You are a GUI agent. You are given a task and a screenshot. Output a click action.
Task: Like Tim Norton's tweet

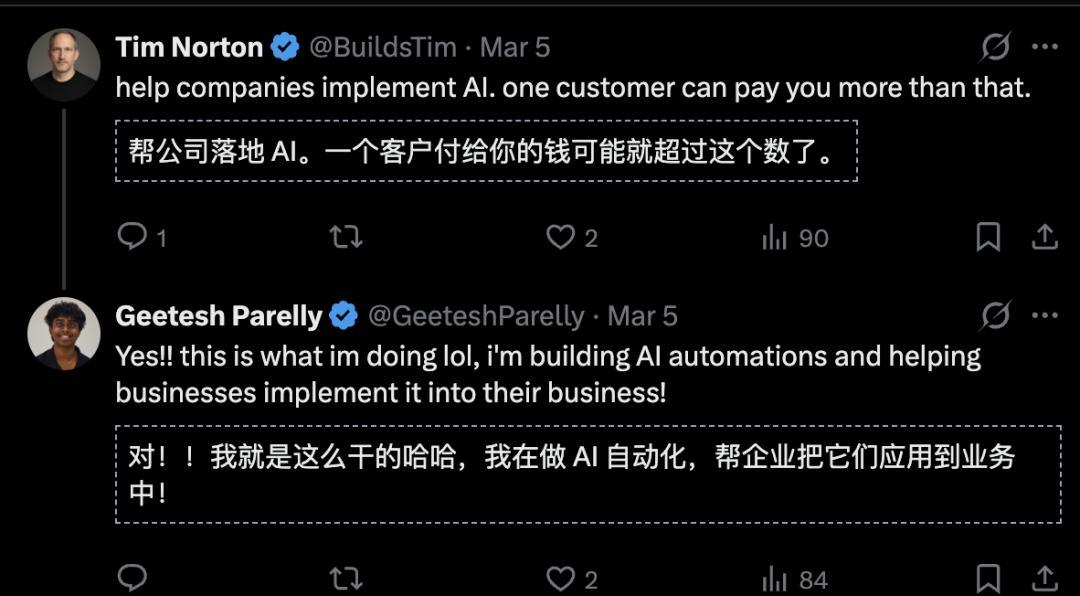tap(561, 237)
